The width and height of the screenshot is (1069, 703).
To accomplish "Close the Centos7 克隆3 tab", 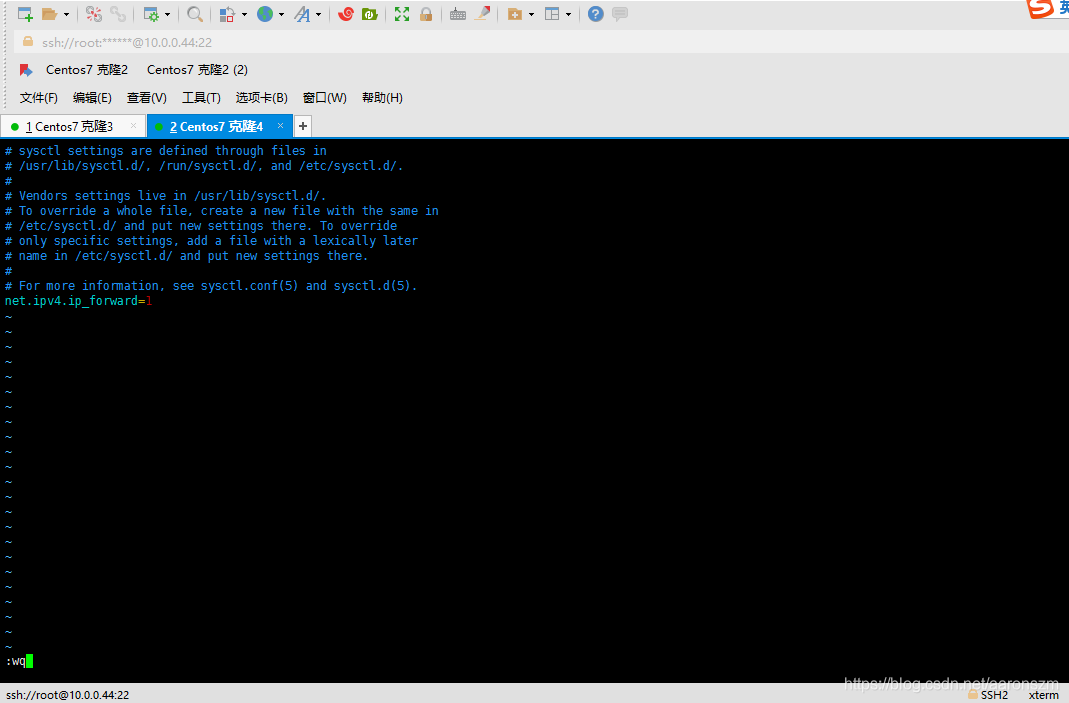I will [x=133, y=125].
